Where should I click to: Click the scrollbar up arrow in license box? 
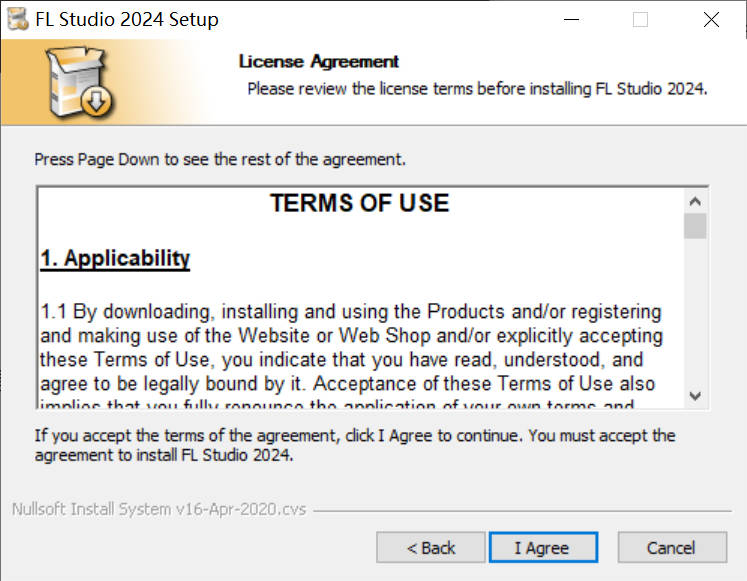(695, 198)
